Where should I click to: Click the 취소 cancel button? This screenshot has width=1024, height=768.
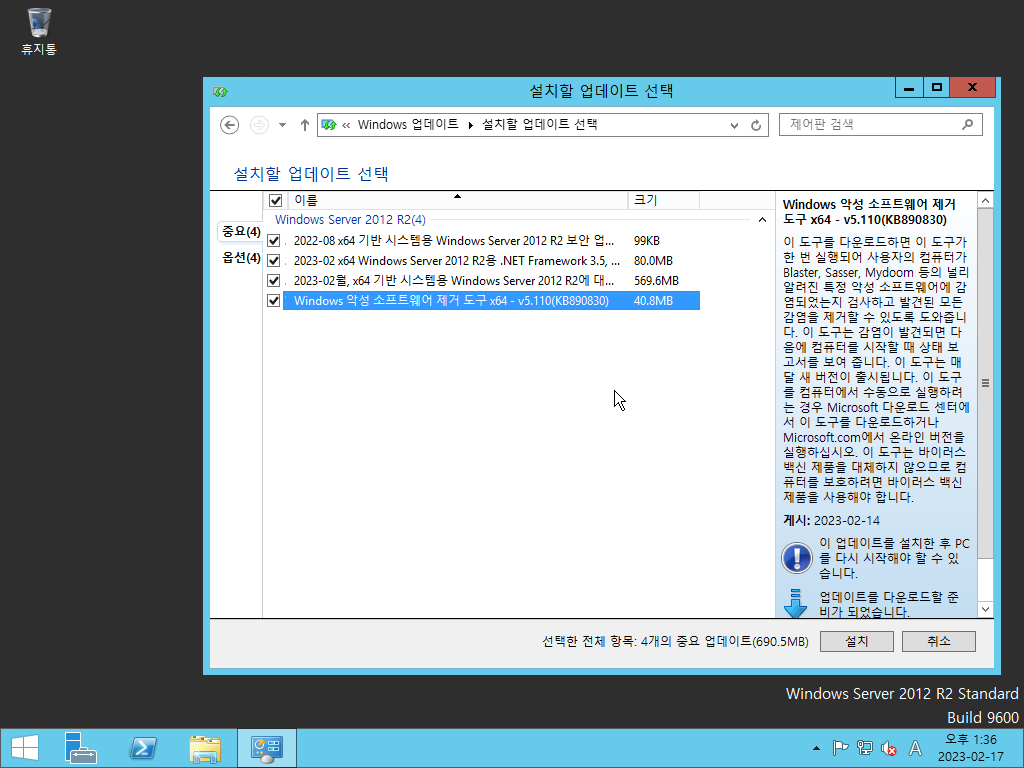click(x=938, y=641)
